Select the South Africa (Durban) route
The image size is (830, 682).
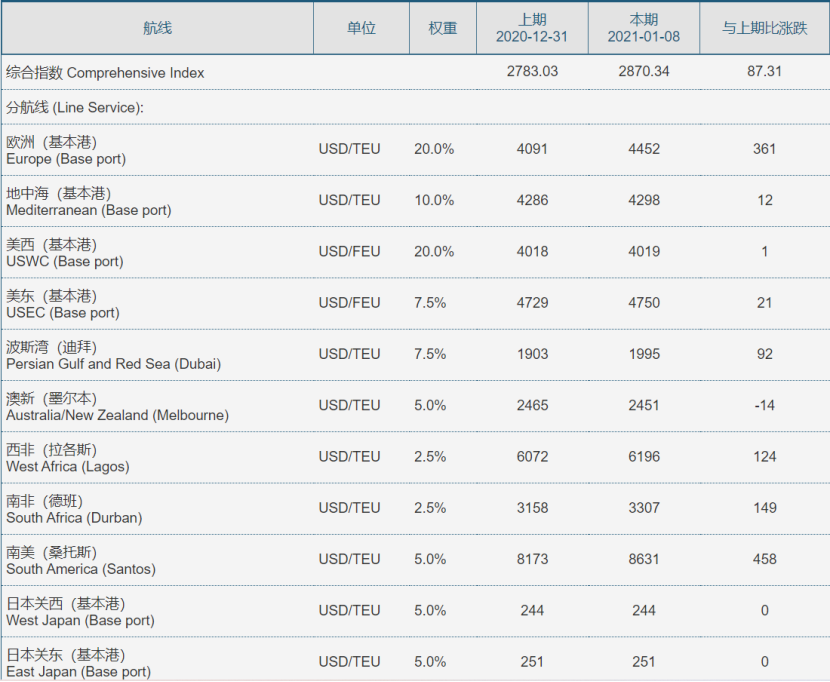(x=74, y=509)
